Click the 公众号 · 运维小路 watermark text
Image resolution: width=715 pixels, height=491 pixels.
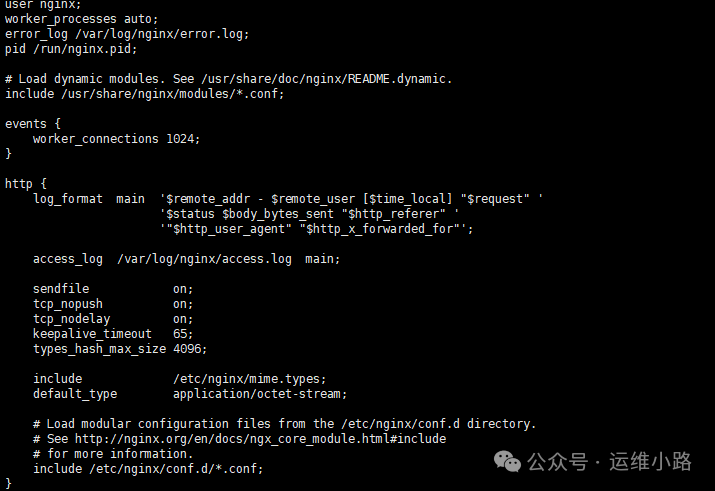pos(609,461)
